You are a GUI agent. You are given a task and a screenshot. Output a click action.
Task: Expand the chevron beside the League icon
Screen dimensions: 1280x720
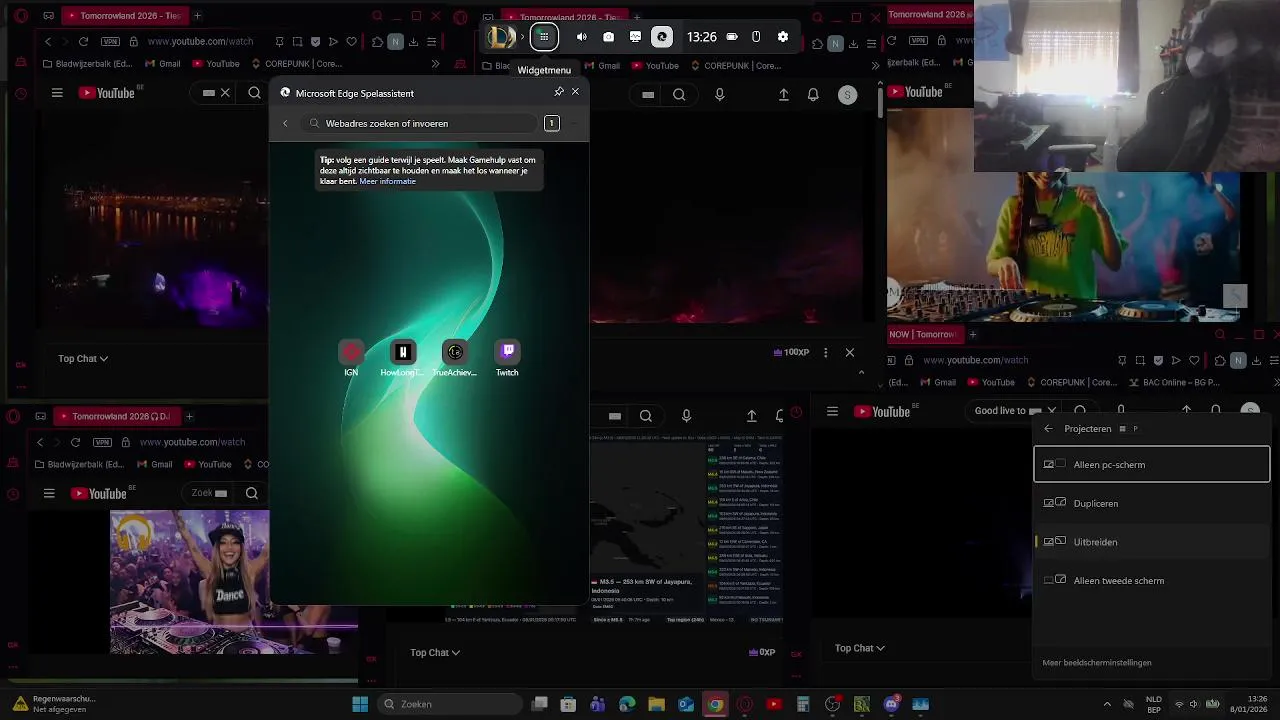pos(522,37)
